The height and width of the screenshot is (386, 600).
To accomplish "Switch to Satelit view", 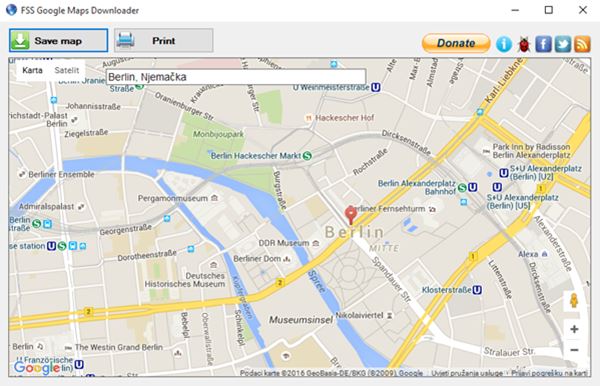I will point(67,70).
